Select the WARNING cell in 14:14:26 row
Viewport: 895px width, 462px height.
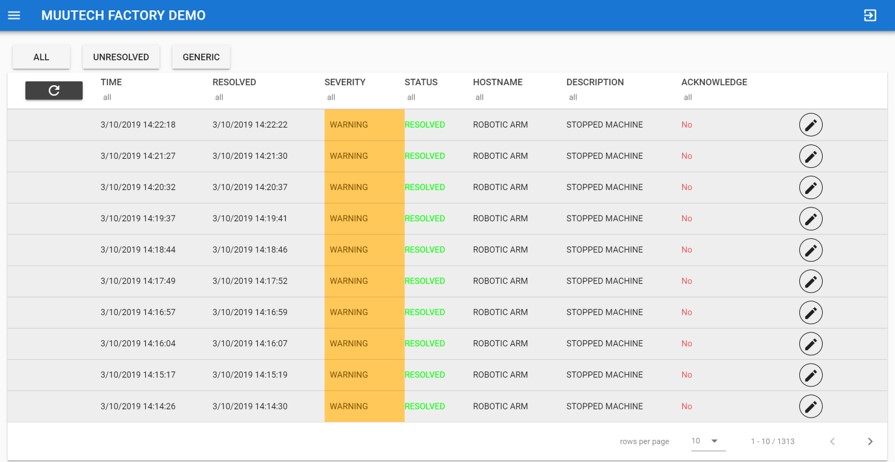pyautogui.click(x=364, y=407)
